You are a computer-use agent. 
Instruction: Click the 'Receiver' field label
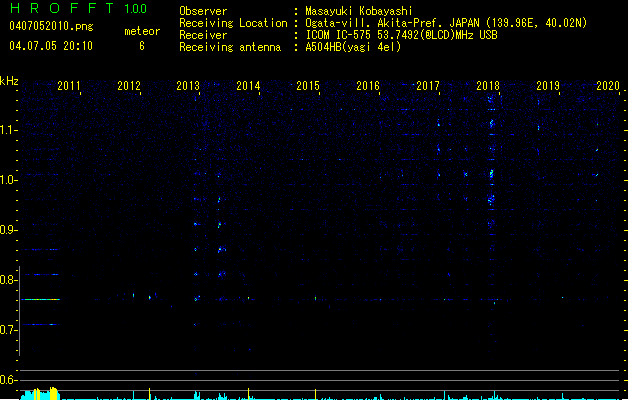pos(203,35)
